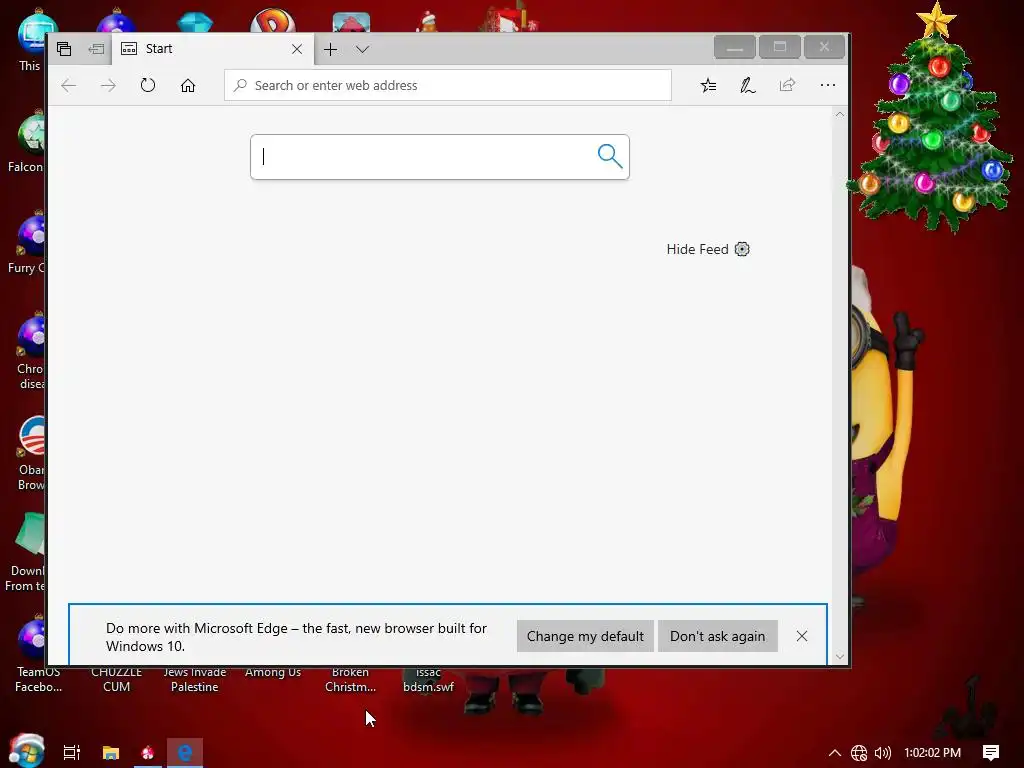Click the taskbar clock 1:02:02 PM
The width and height of the screenshot is (1024, 768).
click(x=933, y=753)
